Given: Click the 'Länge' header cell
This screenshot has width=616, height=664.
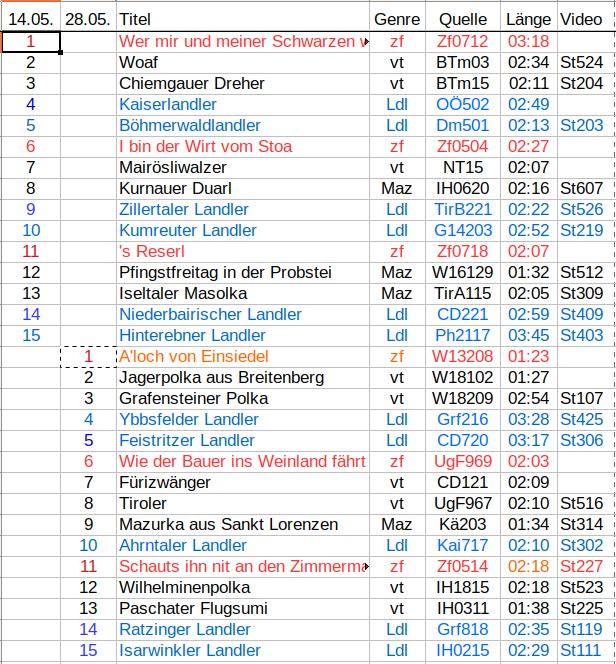Looking at the screenshot, I should point(528,19).
